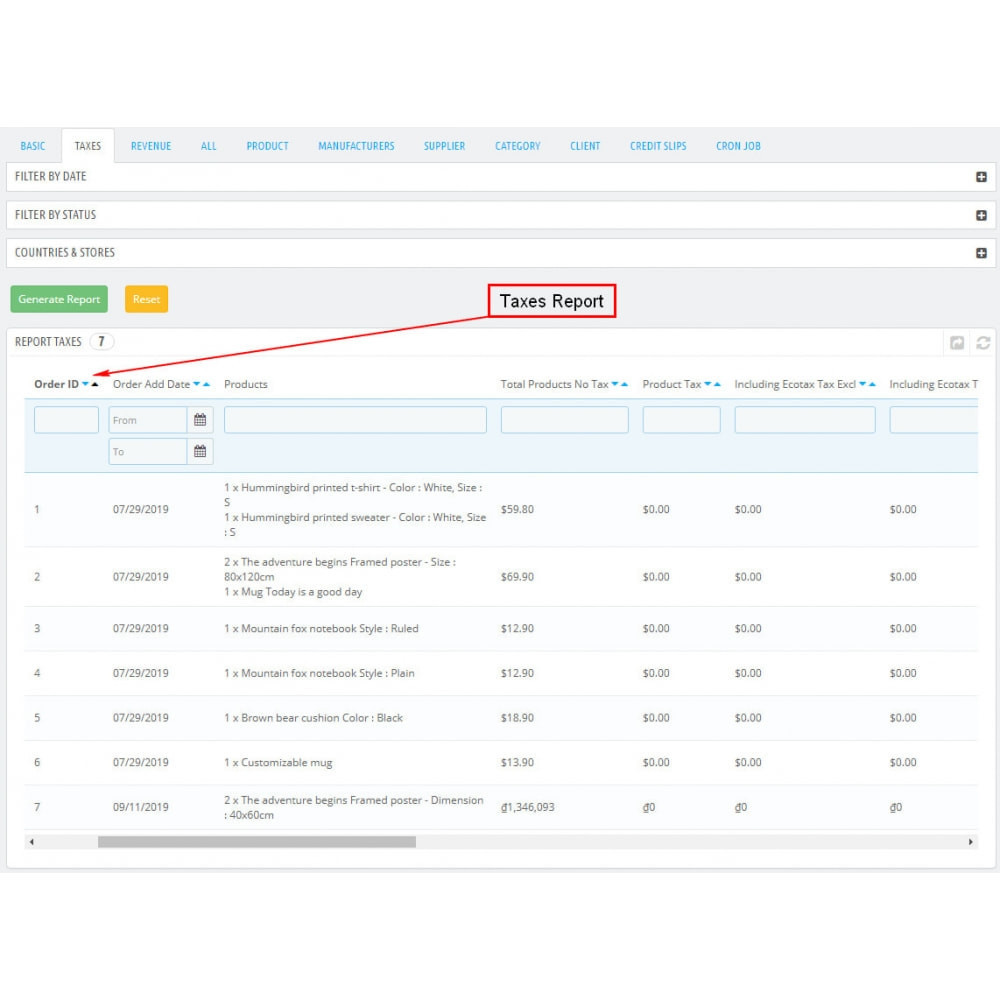Click the export report icon
Screen dimensions: 1000x1000
(957, 342)
